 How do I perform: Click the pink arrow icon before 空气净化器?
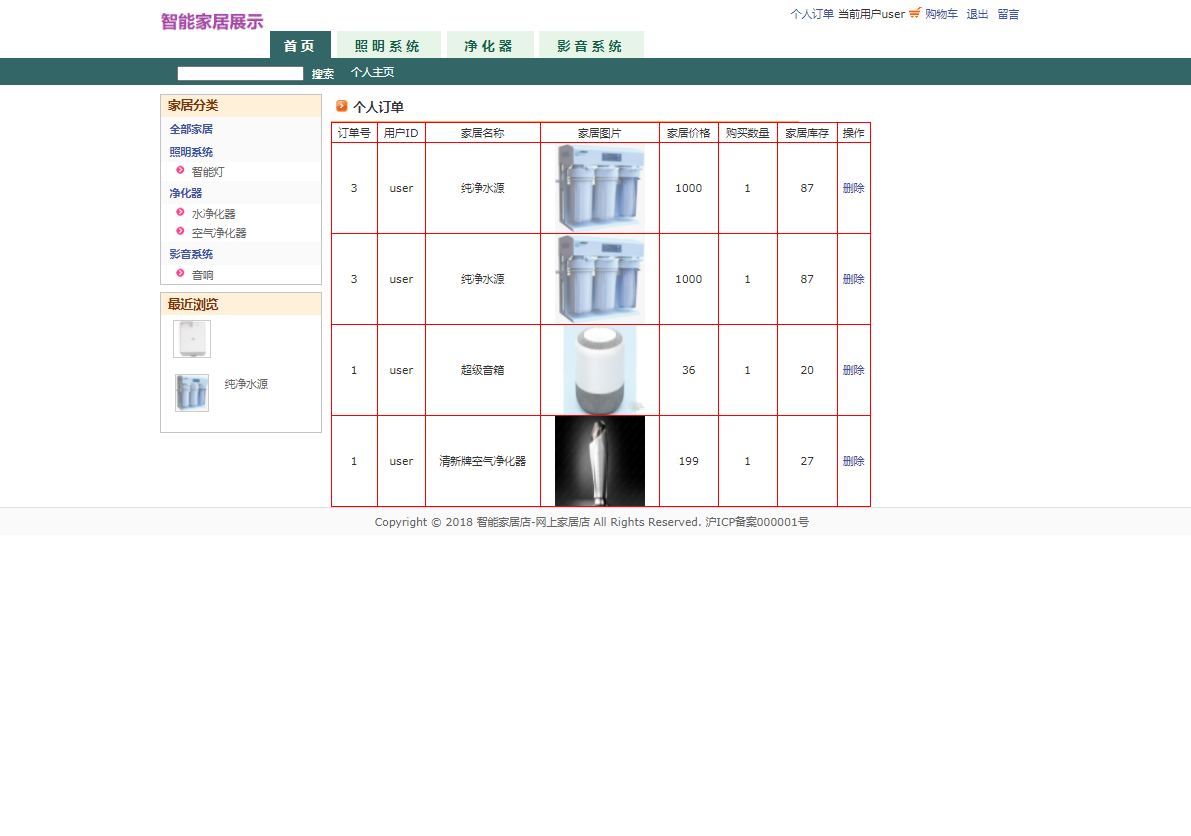180,231
